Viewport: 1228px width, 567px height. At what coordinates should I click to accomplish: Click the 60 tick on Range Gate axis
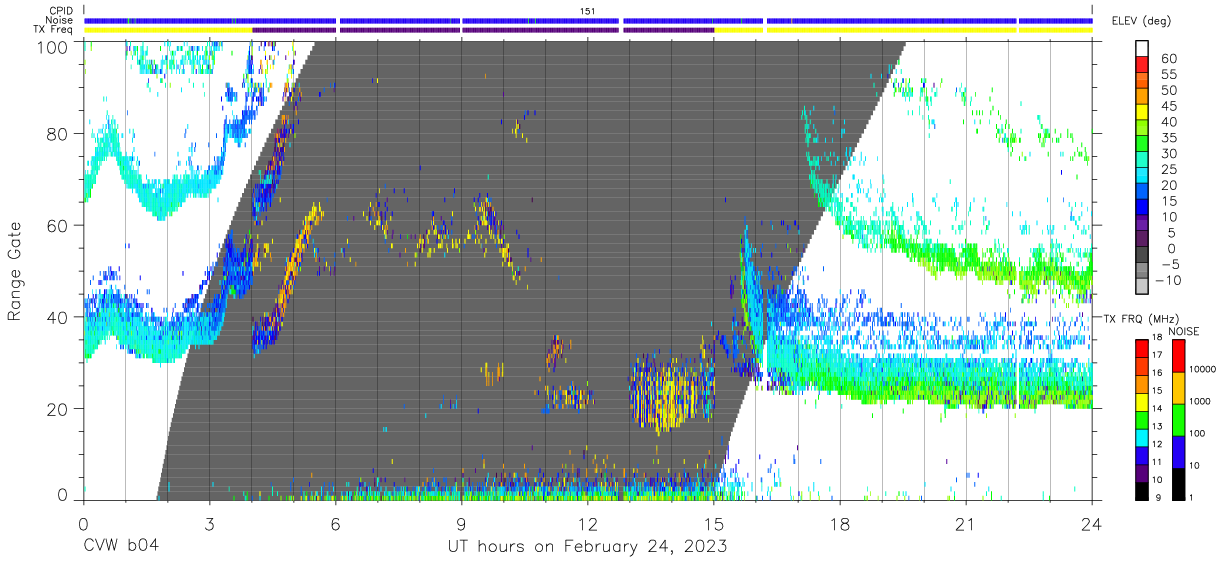click(x=59, y=225)
